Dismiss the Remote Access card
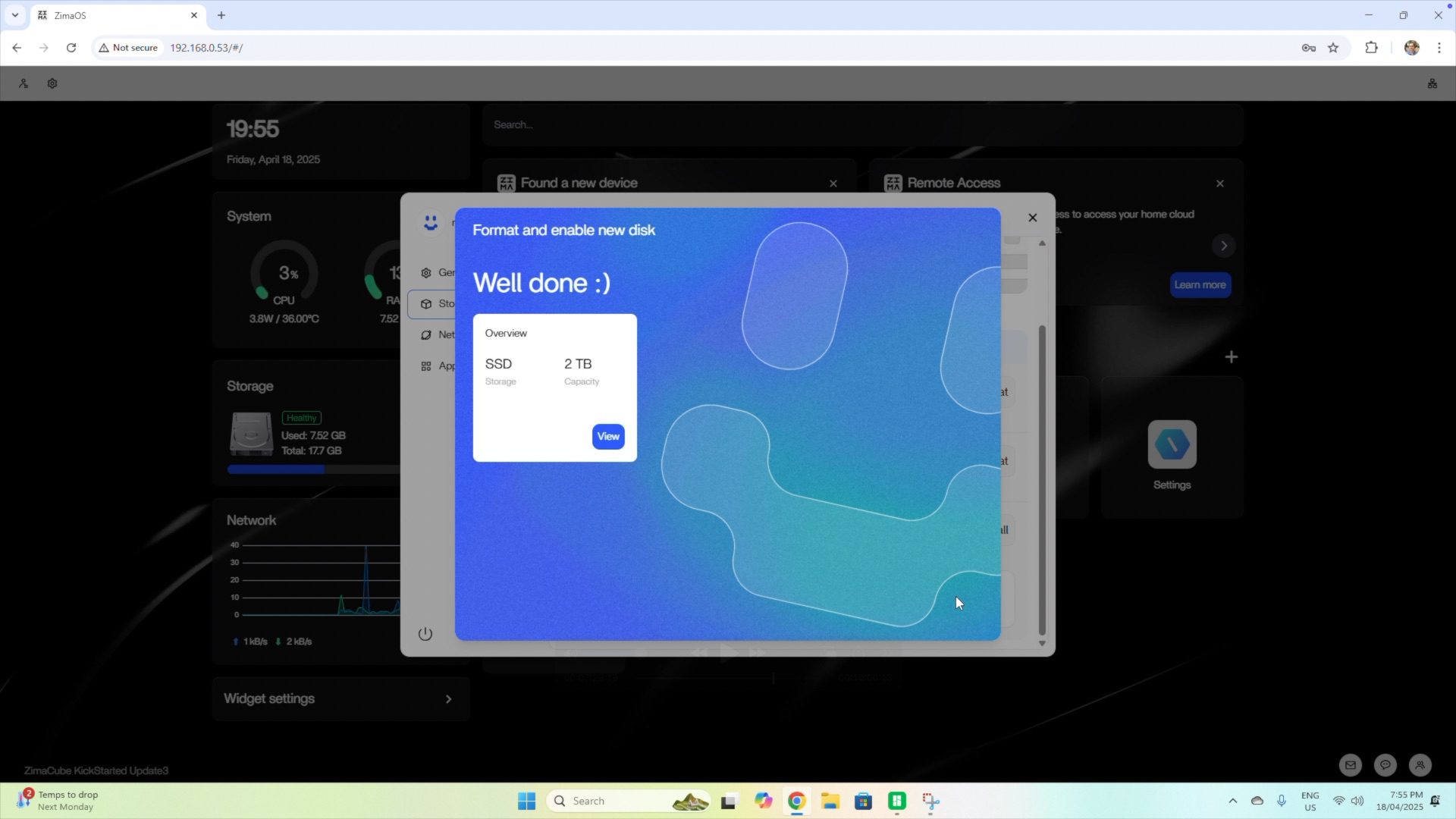This screenshot has height=819, width=1456. (x=1219, y=184)
